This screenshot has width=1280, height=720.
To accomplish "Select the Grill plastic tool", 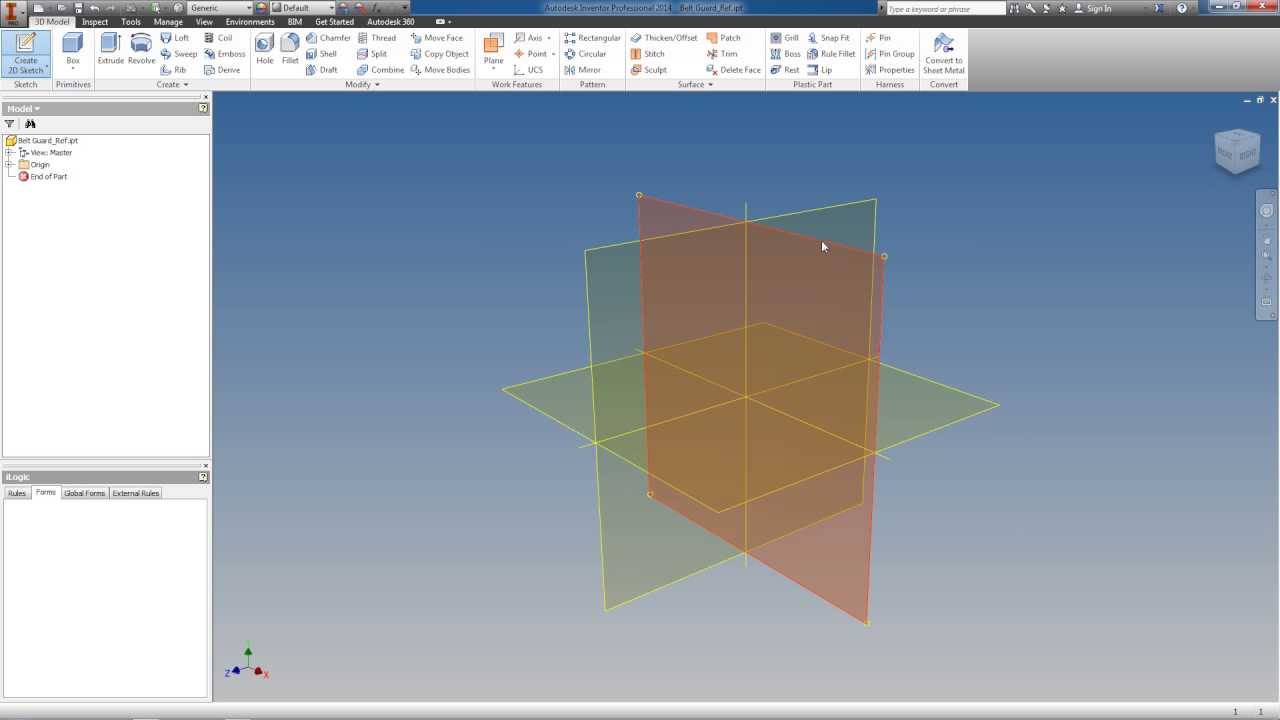I will point(785,38).
